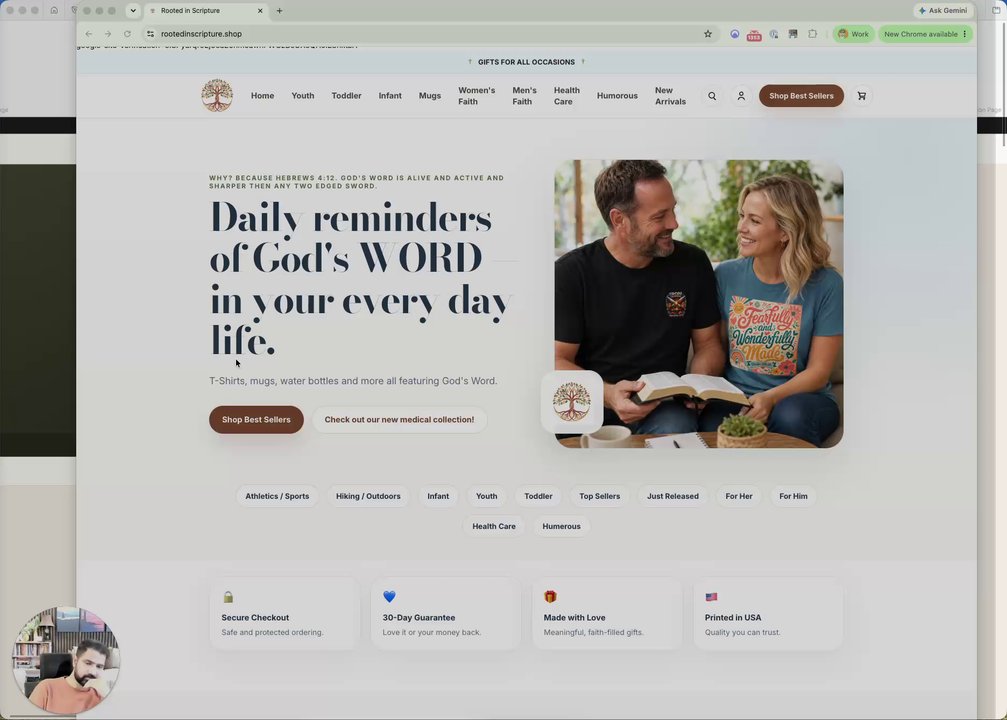Select the Just Released category pill
Image resolution: width=1007 pixels, height=720 pixels.
click(672, 496)
